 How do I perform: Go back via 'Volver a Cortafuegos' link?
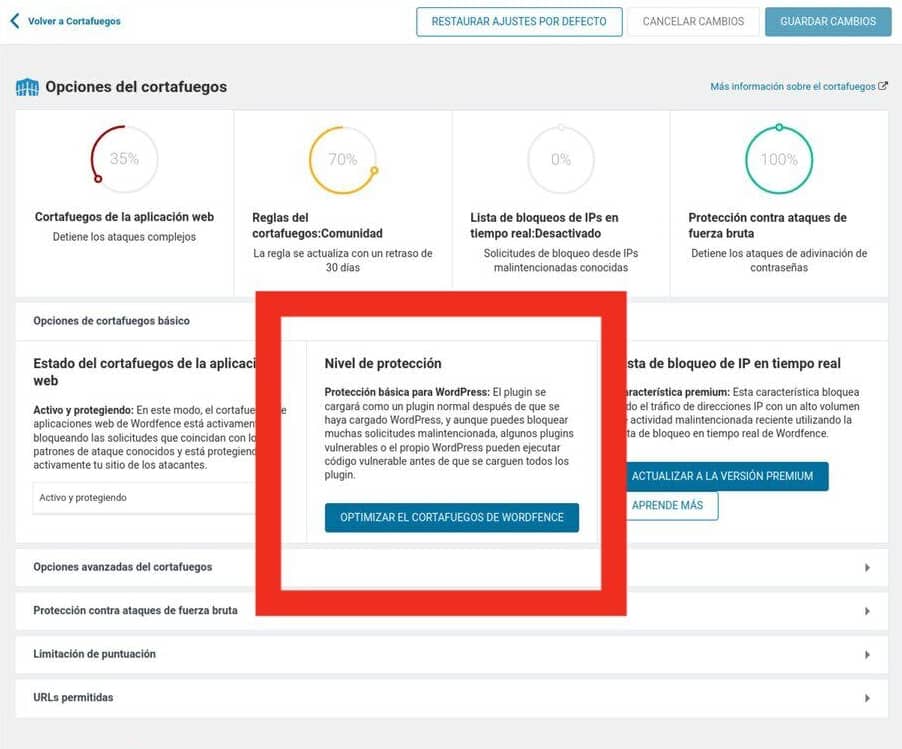coord(74,21)
